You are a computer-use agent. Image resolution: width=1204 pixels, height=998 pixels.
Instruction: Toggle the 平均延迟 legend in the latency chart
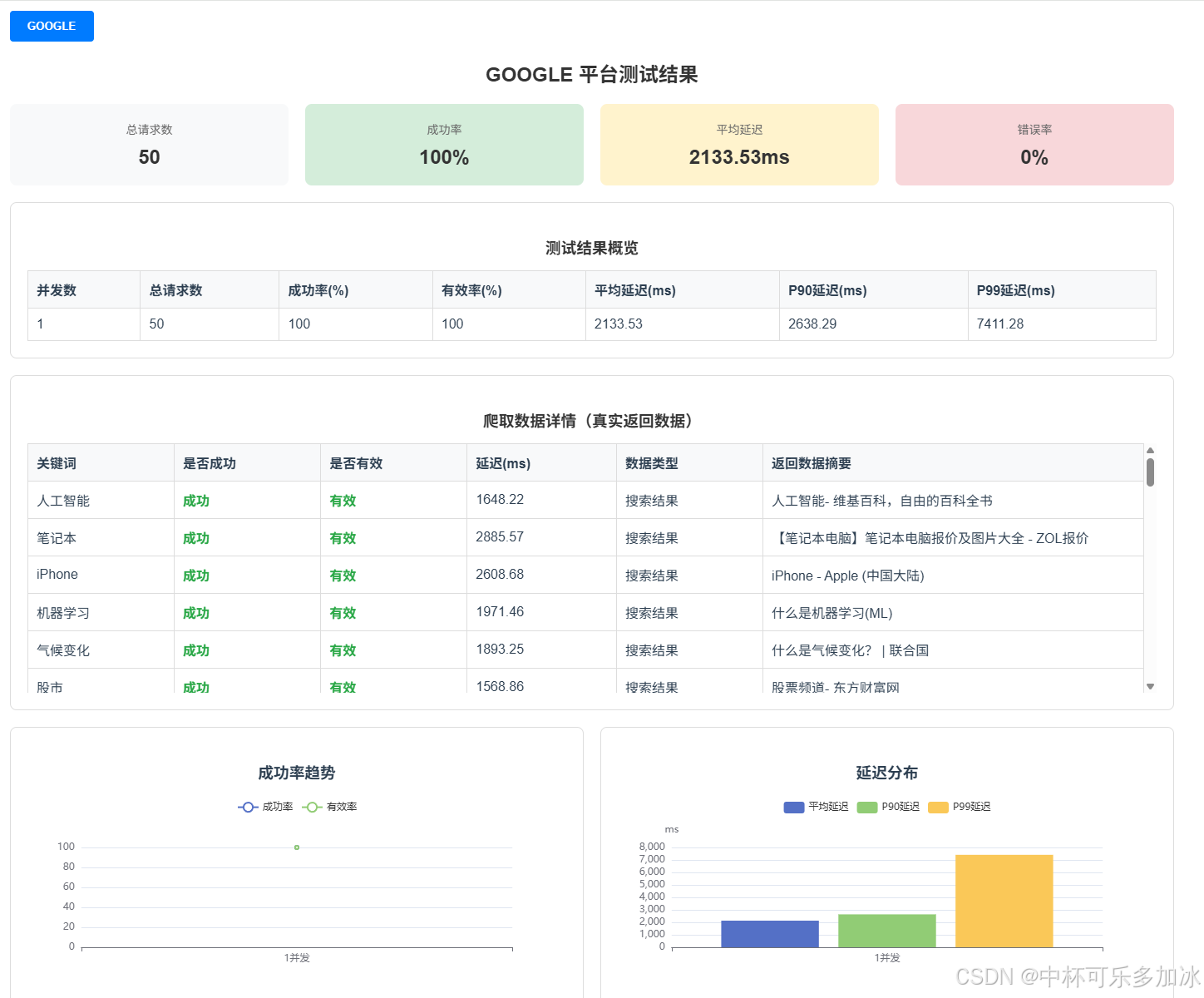tap(816, 807)
